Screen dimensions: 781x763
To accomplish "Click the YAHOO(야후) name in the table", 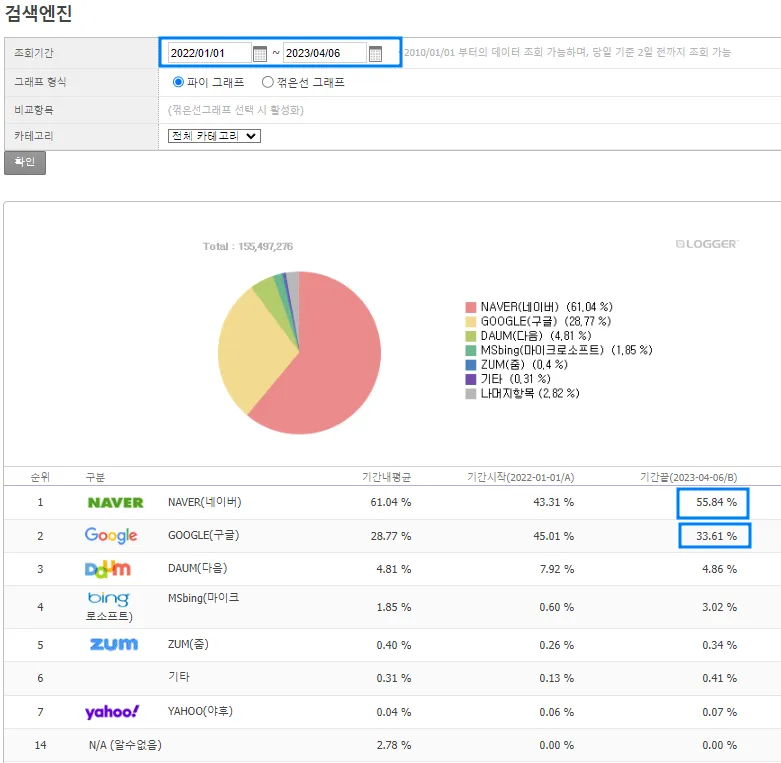I will point(200,711).
